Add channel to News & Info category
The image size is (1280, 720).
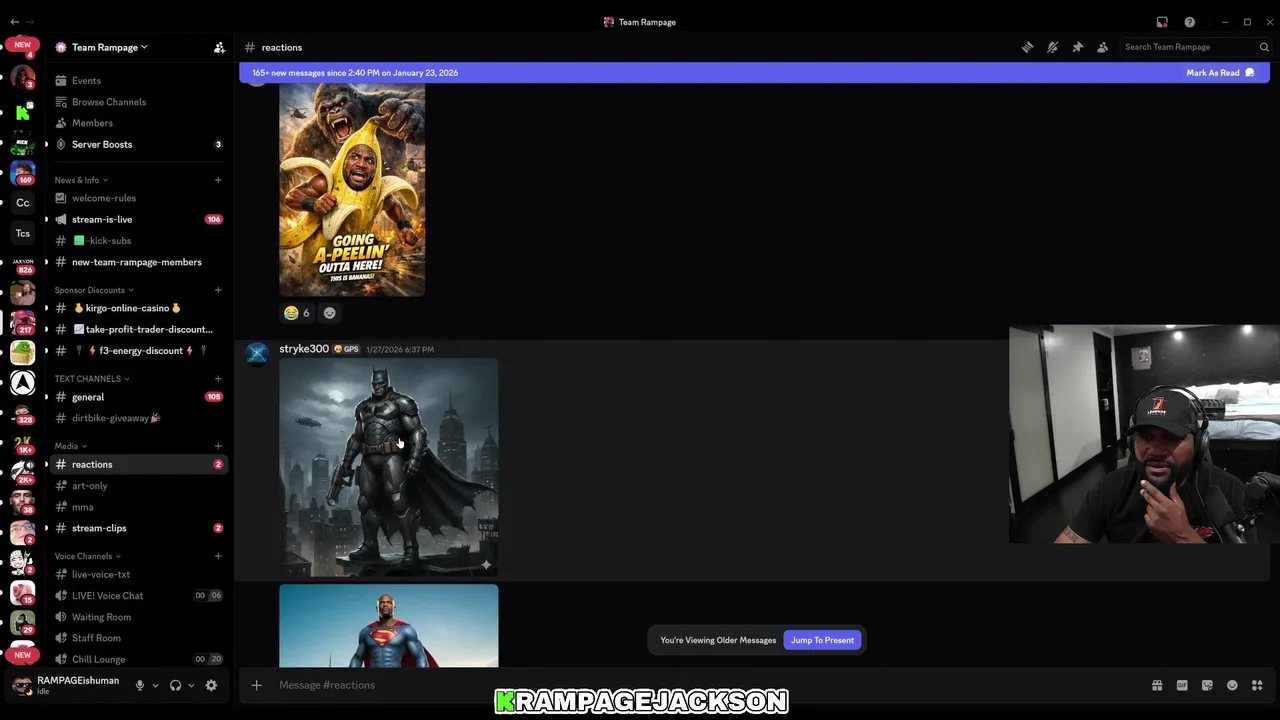pyautogui.click(x=218, y=180)
